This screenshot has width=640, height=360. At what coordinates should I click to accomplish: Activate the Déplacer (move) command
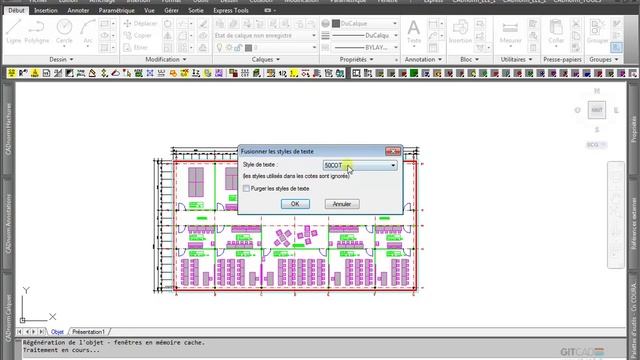pyautogui.click(x=140, y=24)
